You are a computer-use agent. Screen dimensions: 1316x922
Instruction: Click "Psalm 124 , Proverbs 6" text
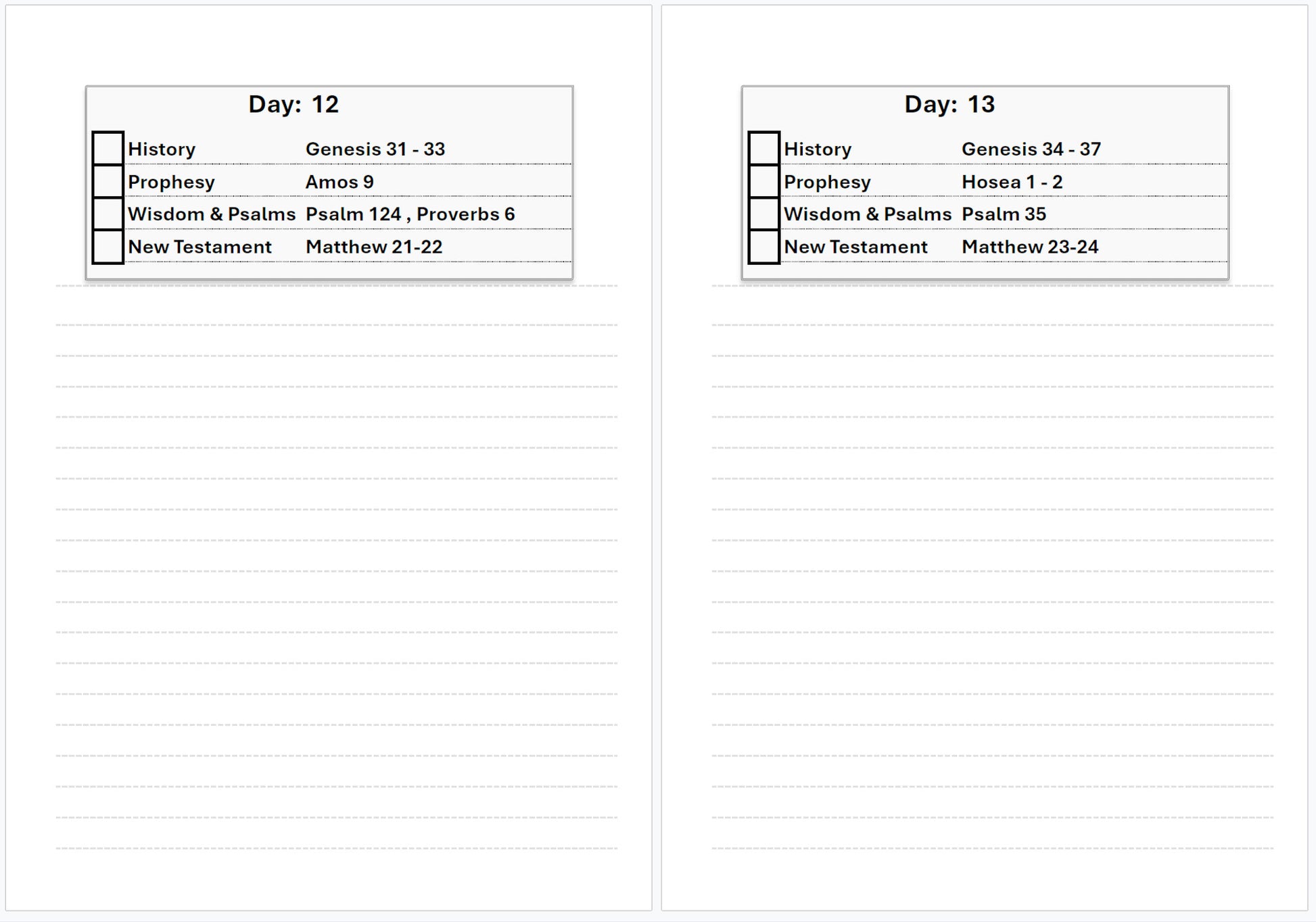(x=410, y=214)
